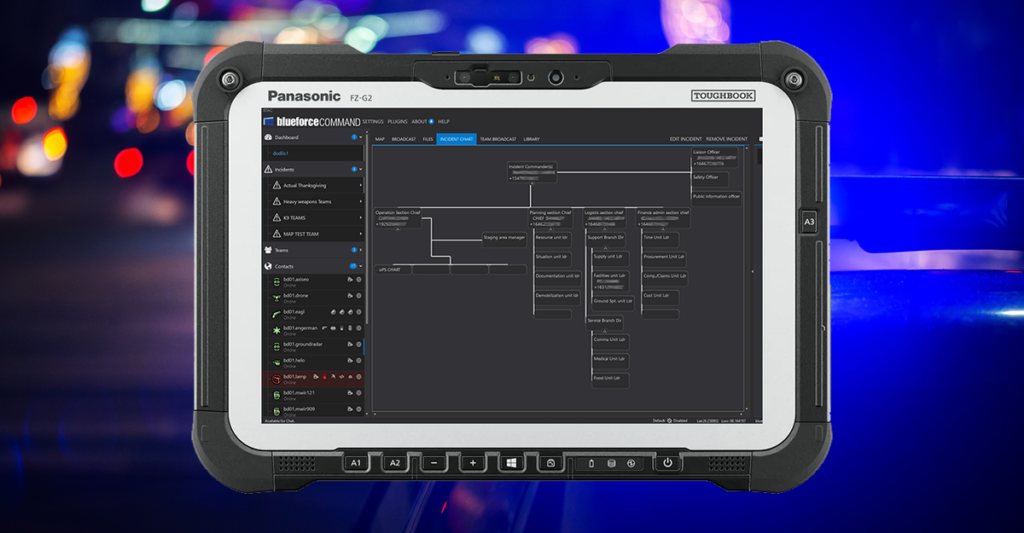
Task: Select the Incident Commander(s) chart node
Action: (532, 172)
